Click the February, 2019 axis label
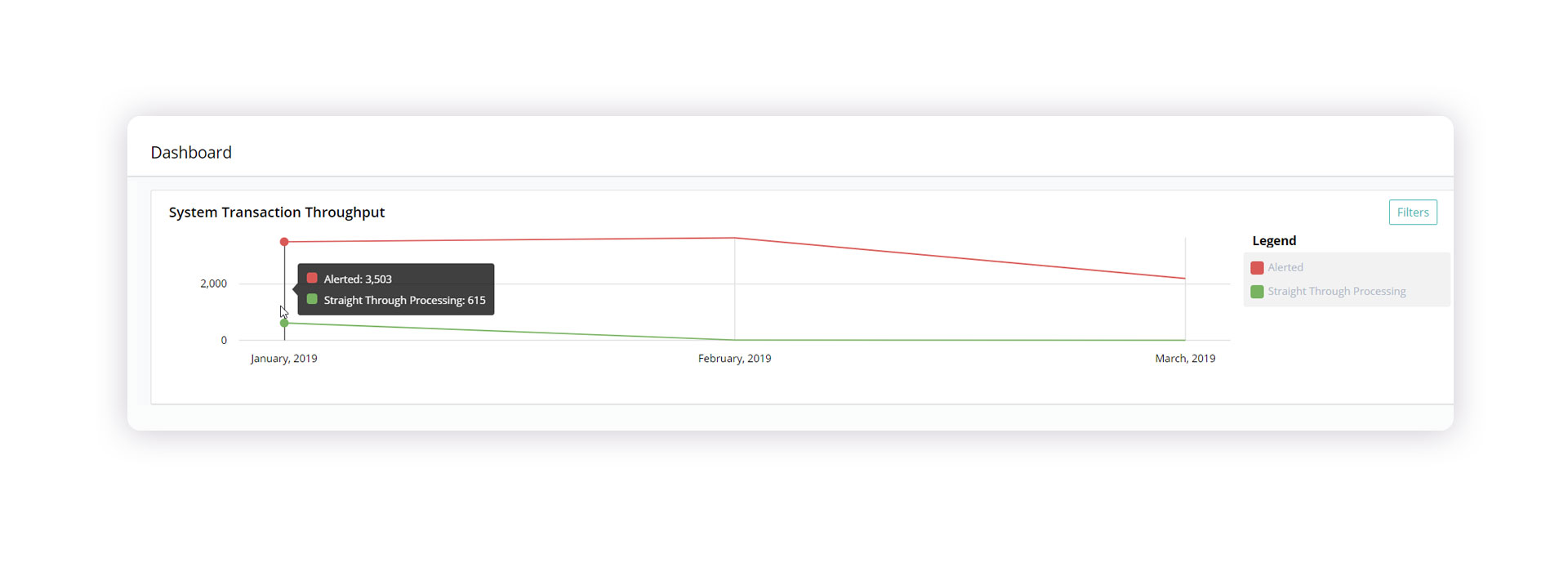Screen dimensions: 1568x563 (734, 359)
